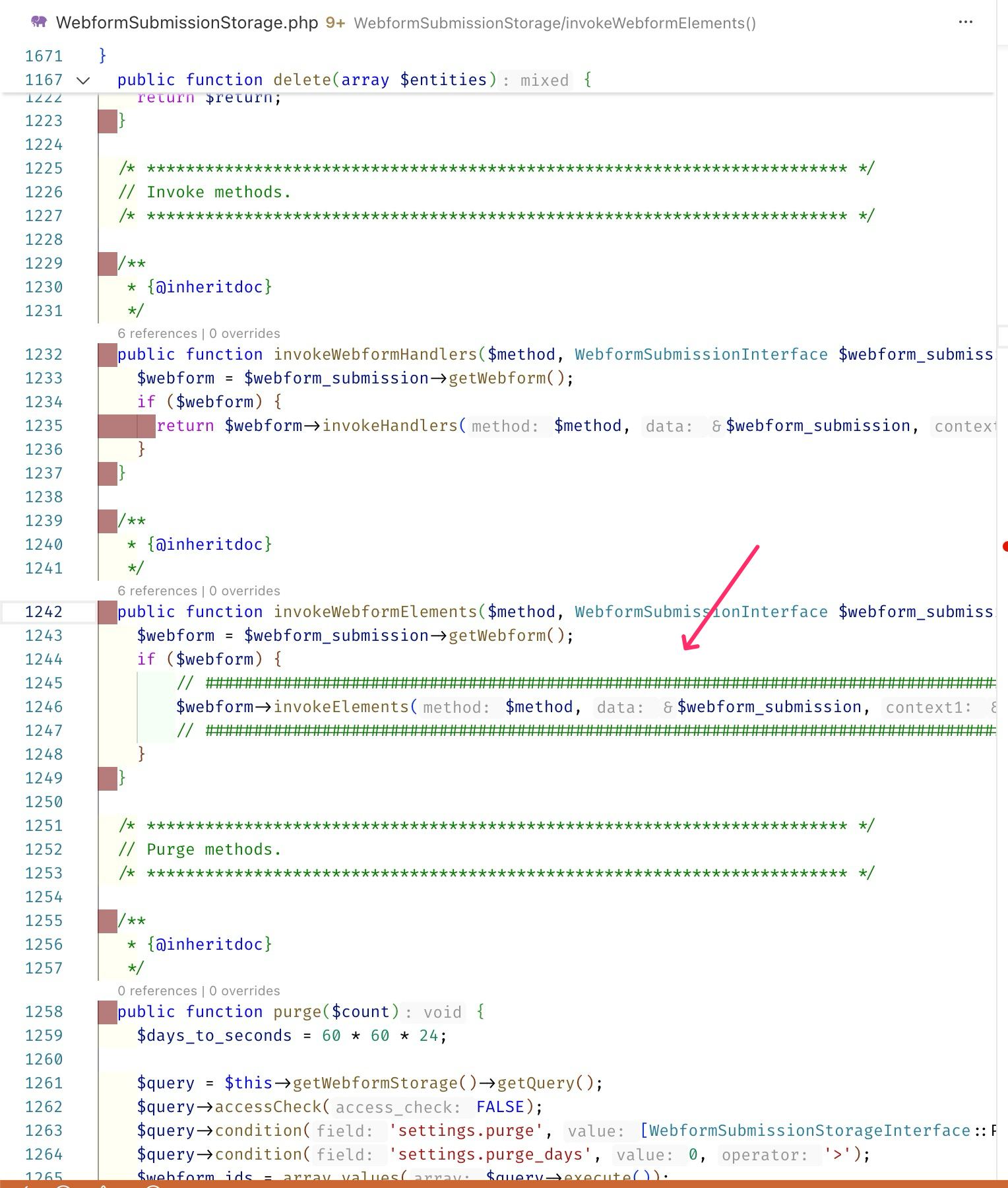
Task: Click the 9+ problems badge on the tab
Action: tap(335, 23)
